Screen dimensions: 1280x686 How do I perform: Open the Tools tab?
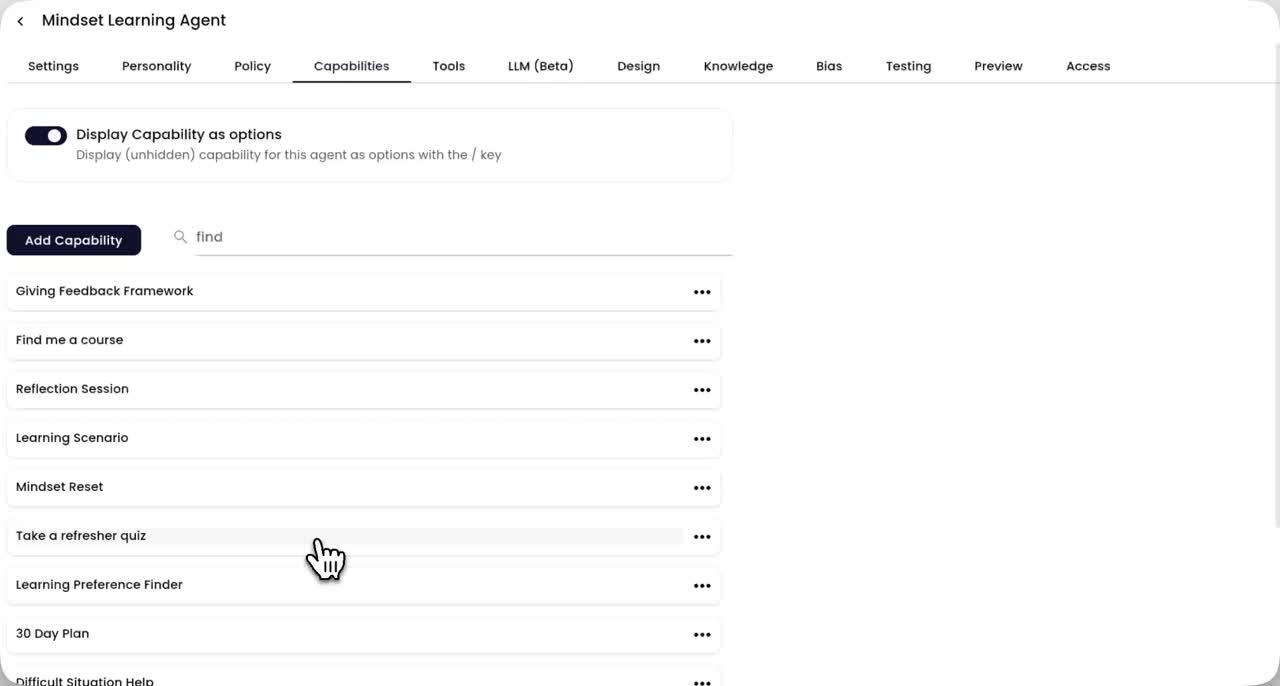tap(448, 66)
